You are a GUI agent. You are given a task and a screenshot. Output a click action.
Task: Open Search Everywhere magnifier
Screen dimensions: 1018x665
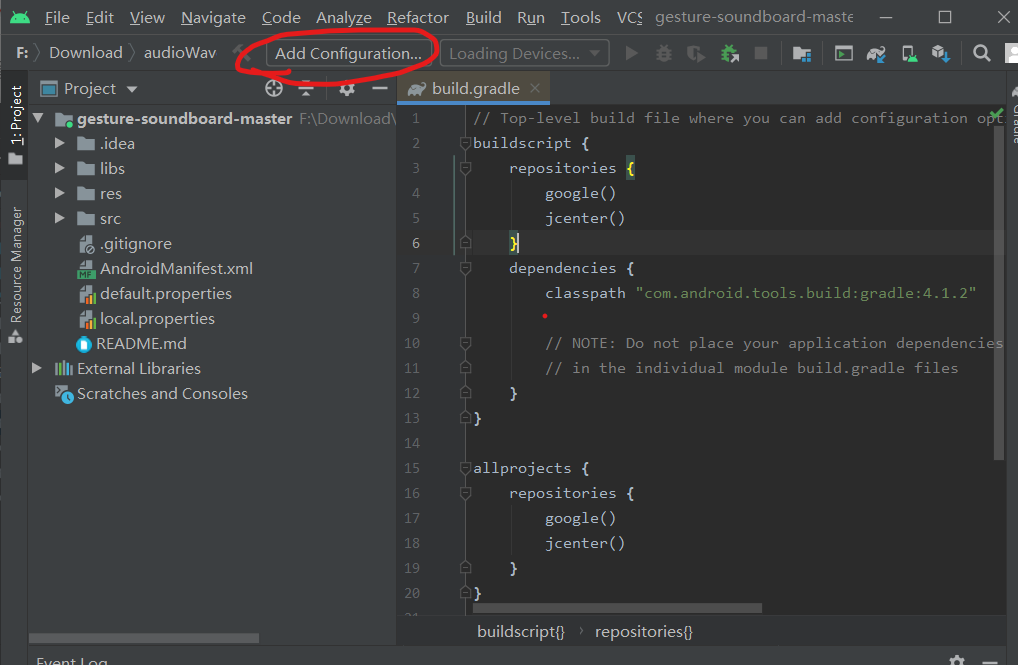[981, 52]
